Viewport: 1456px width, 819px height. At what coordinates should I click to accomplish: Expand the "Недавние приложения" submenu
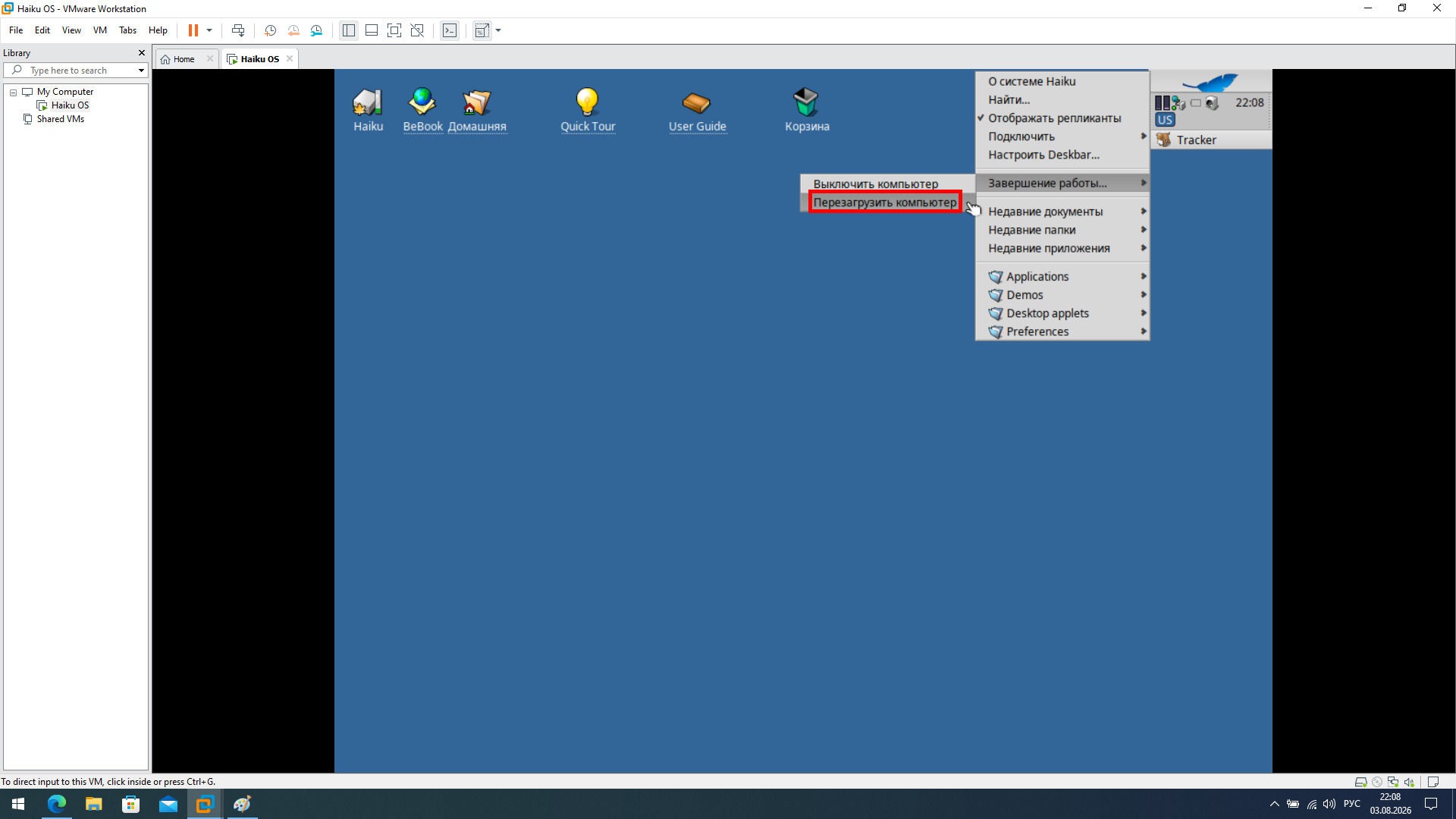click(x=1062, y=248)
